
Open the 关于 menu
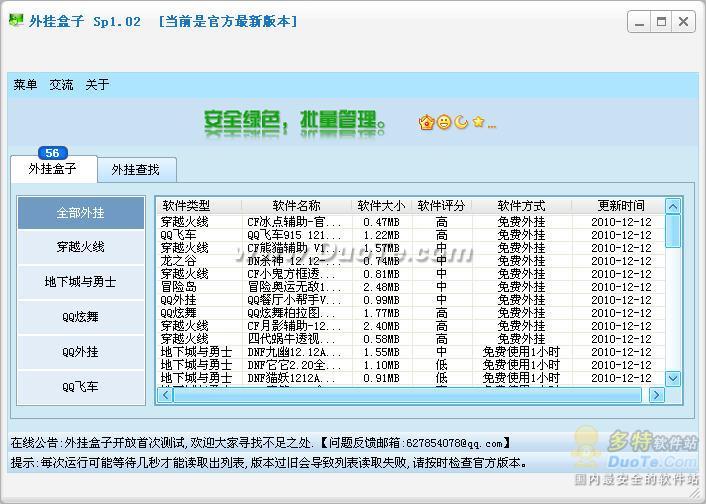[x=97, y=84]
